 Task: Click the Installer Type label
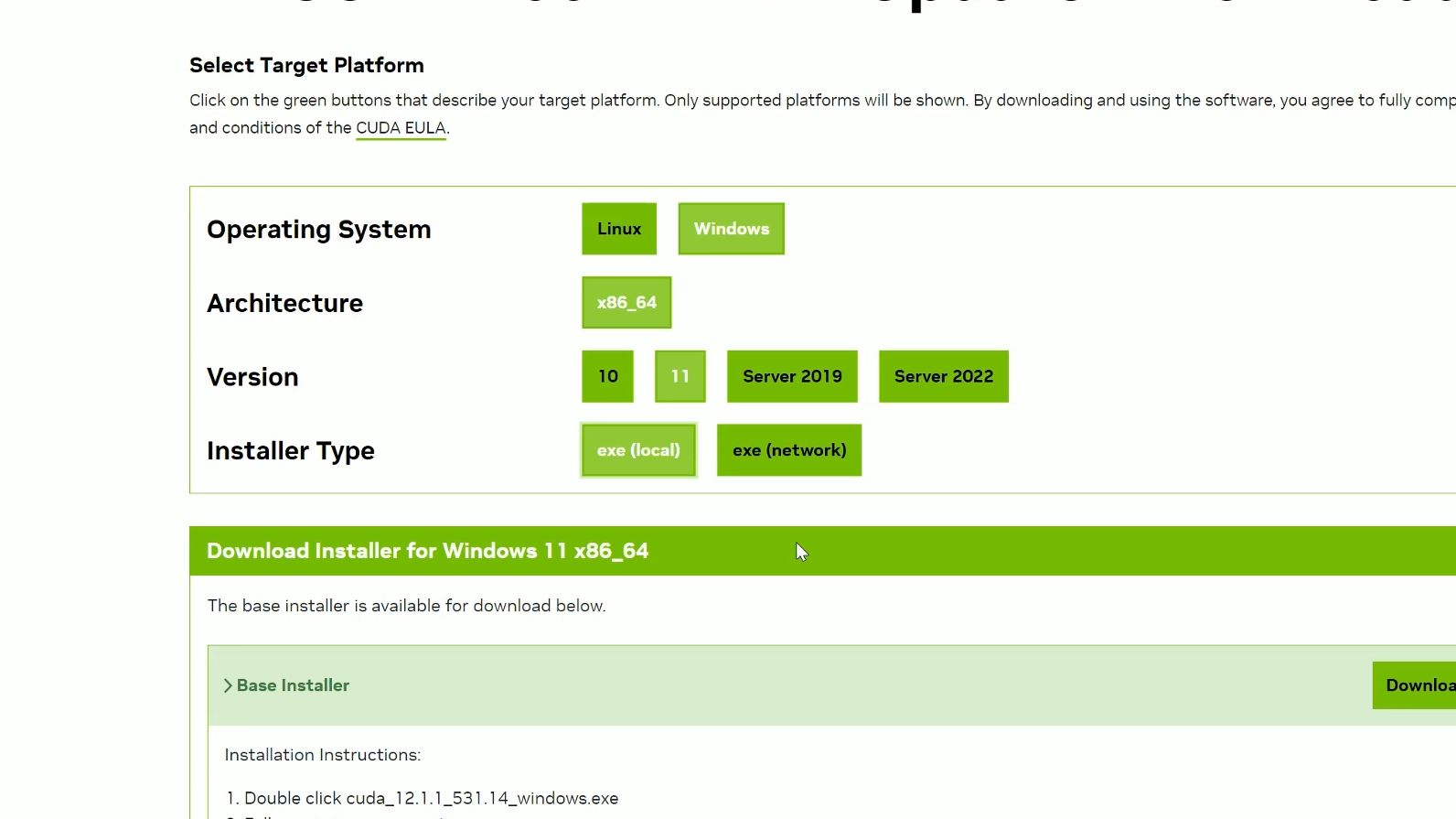[290, 451]
